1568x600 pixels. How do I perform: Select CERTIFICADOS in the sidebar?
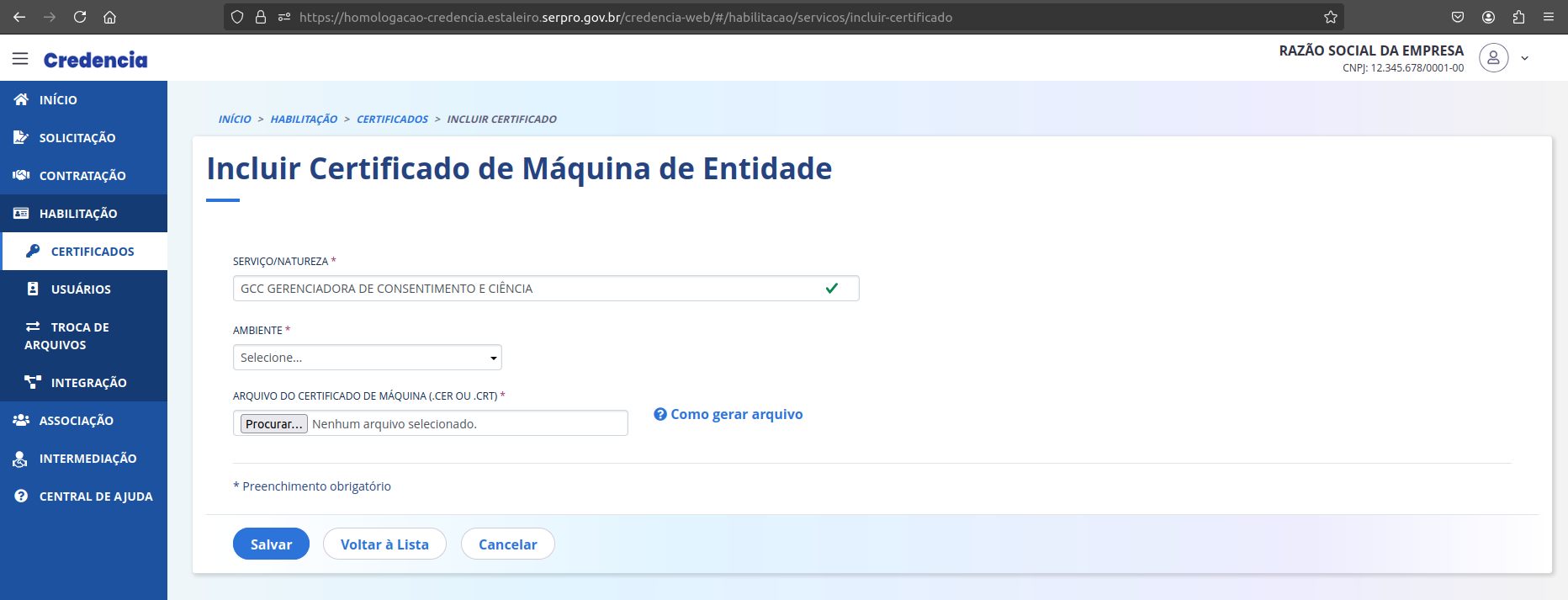coord(84,251)
